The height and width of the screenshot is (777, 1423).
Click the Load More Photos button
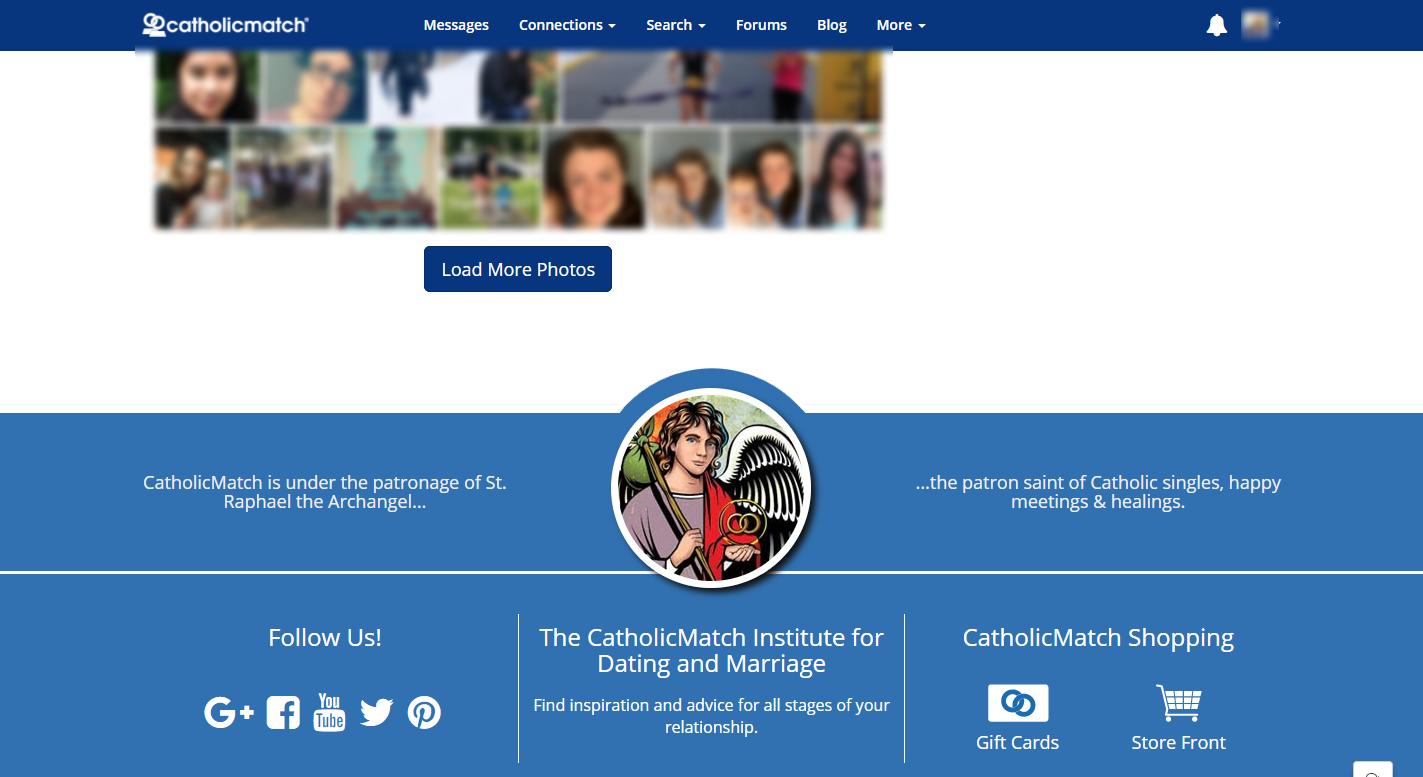518,269
